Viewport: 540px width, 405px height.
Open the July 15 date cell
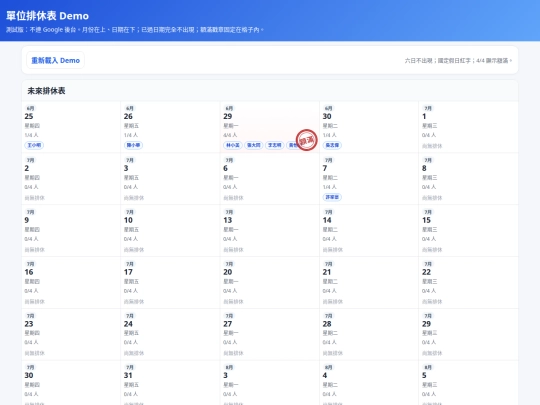pyautogui.click(x=468, y=231)
